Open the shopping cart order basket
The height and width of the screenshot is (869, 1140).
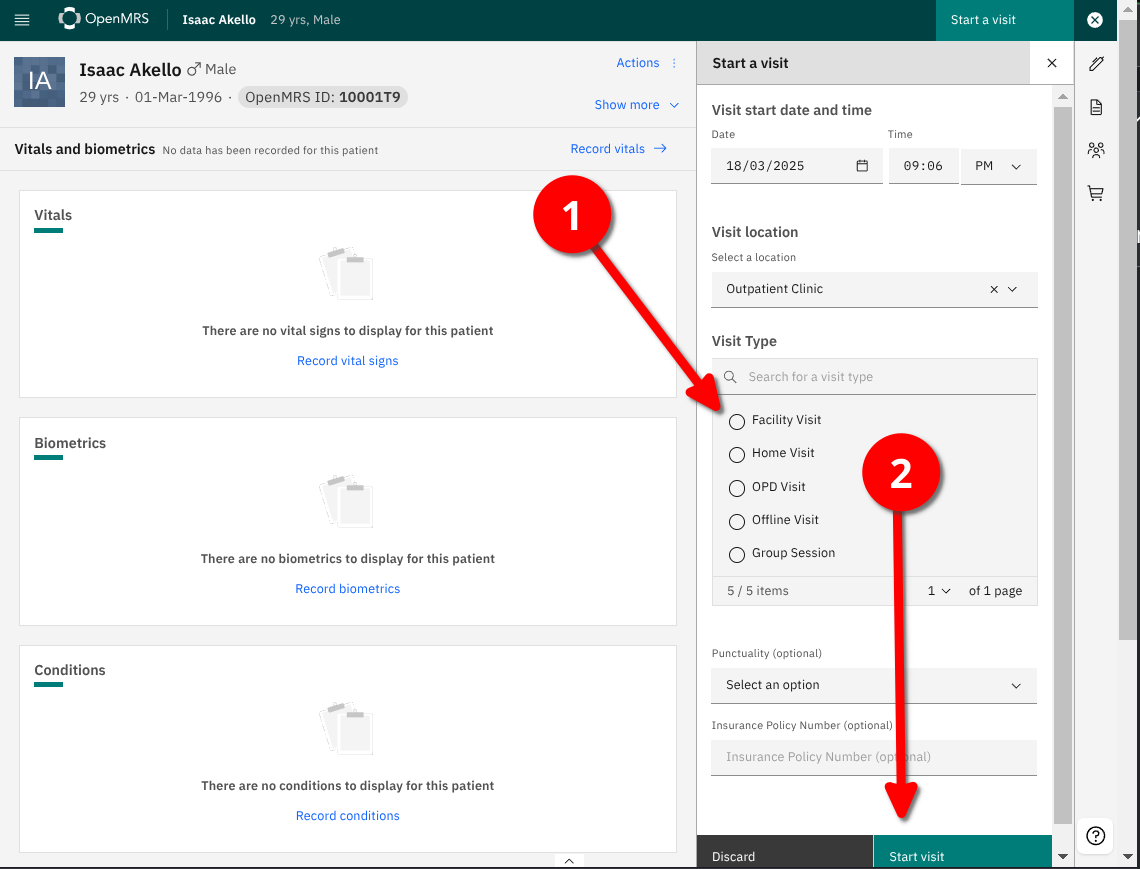click(1096, 194)
